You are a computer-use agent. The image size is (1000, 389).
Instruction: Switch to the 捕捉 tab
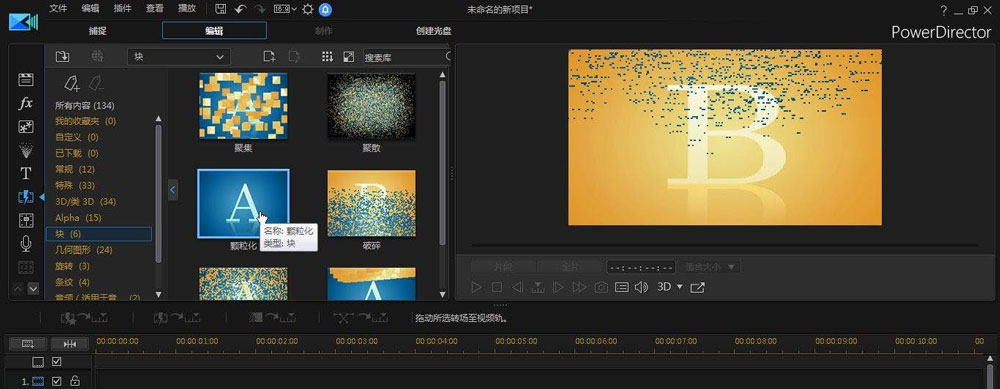tap(98, 31)
